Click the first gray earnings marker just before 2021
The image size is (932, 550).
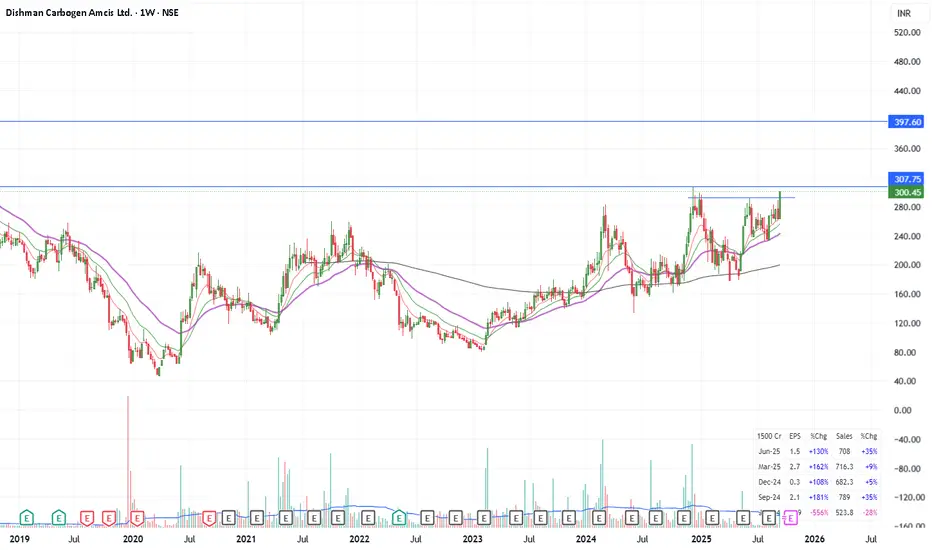[x=228, y=518]
